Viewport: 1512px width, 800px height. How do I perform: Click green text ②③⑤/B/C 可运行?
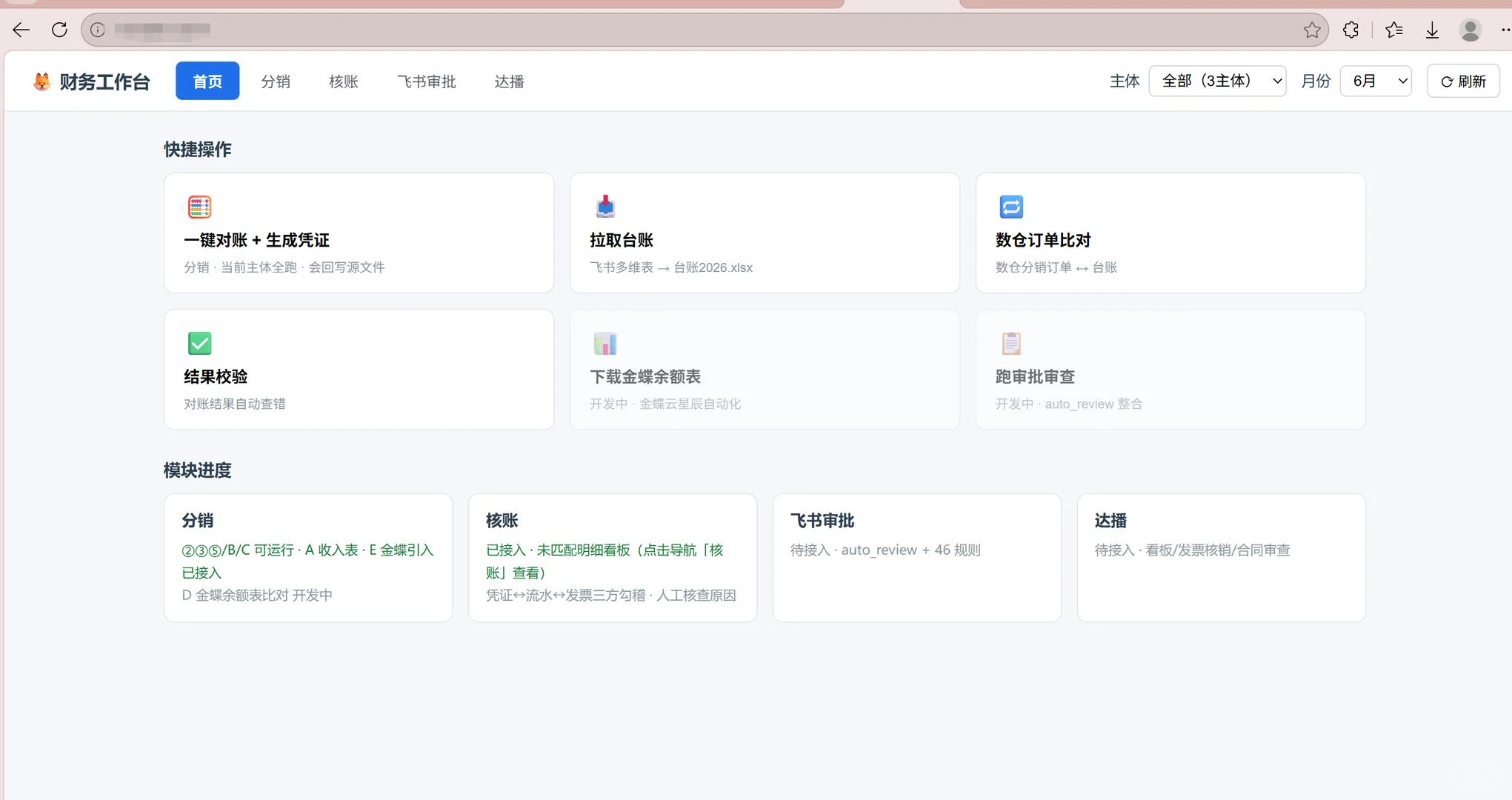pos(238,550)
